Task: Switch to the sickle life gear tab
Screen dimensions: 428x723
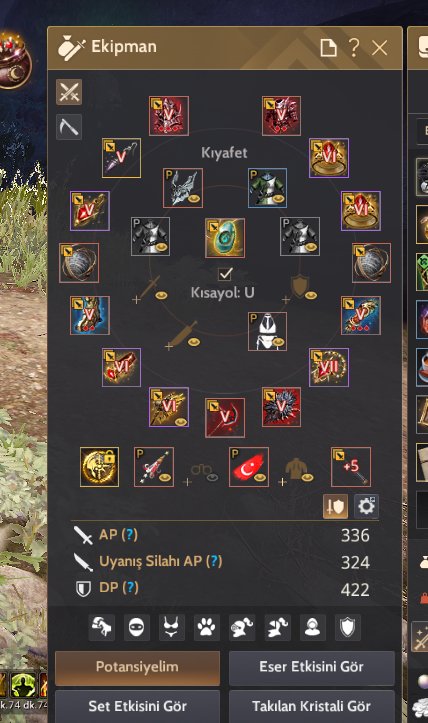Action: coord(69,127)
